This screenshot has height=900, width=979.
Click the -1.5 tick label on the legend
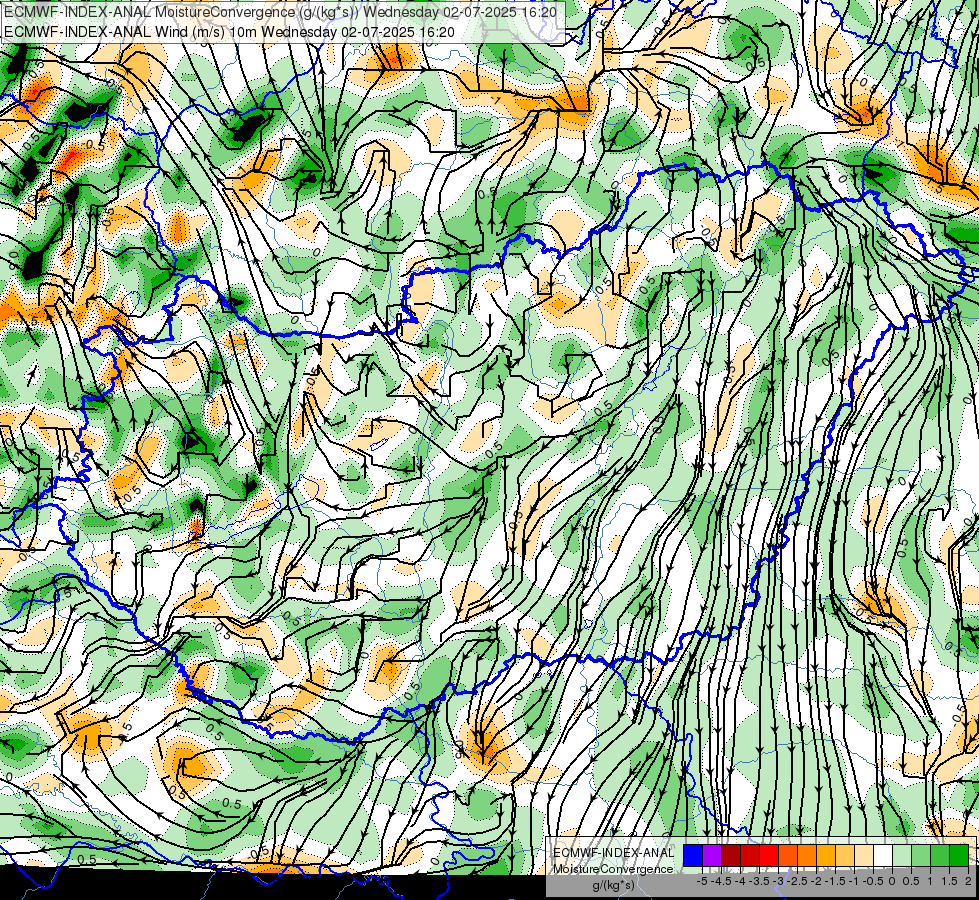[x=835, y=881]
